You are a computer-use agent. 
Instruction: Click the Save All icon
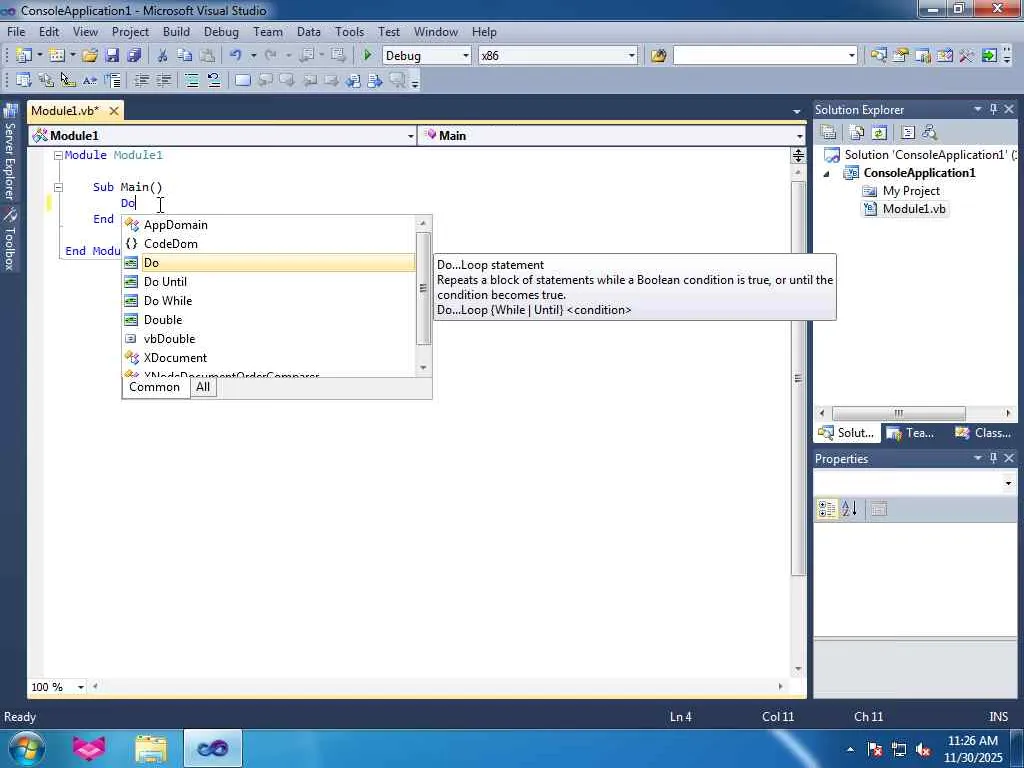pos(134,56)
